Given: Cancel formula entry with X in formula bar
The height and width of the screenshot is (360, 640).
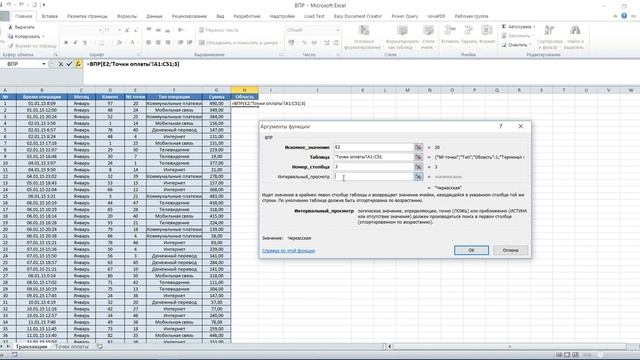Looking at the screenshot, I should (x=61, y=64).
